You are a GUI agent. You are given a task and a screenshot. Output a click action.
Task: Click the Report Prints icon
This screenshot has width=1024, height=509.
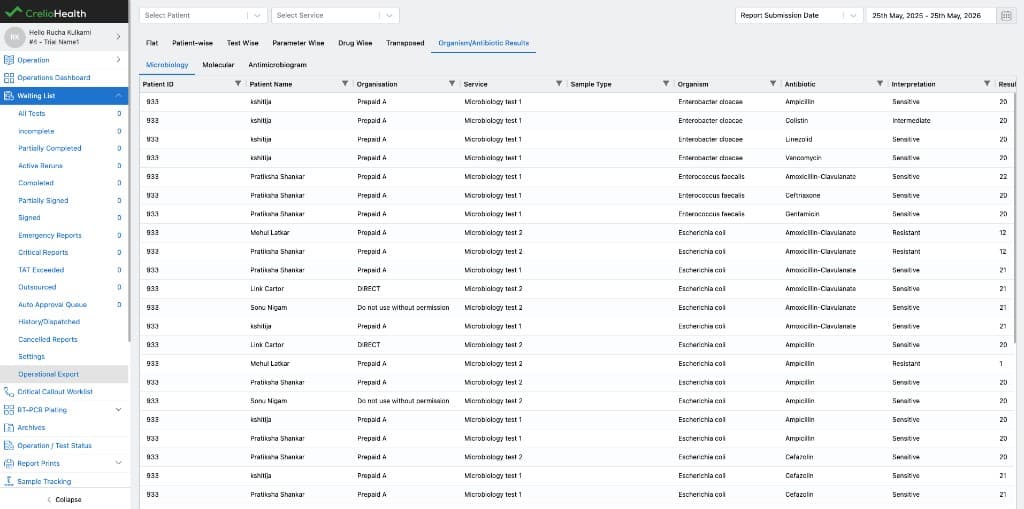click(x=8, y=463)
